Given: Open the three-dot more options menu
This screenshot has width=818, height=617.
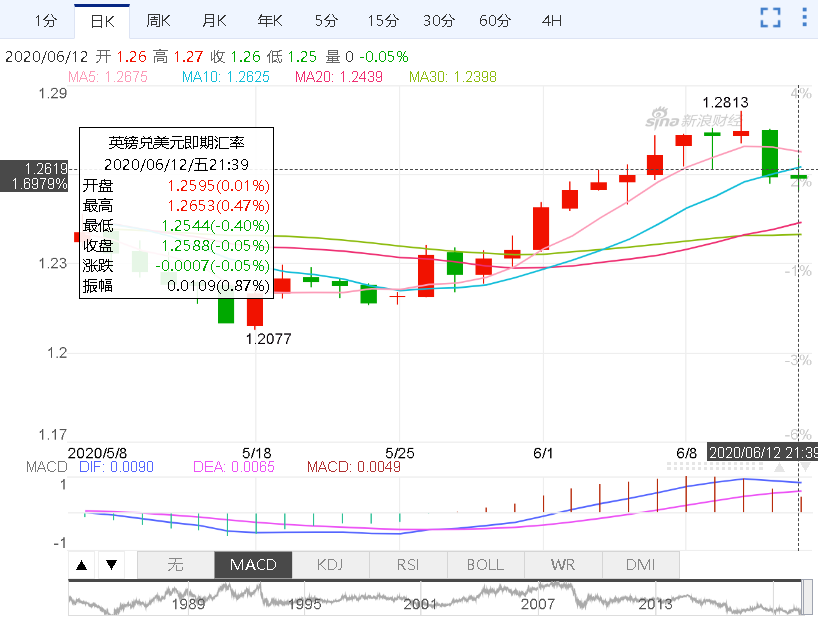Looking at the screenshot, I should (x=804, y=17).
